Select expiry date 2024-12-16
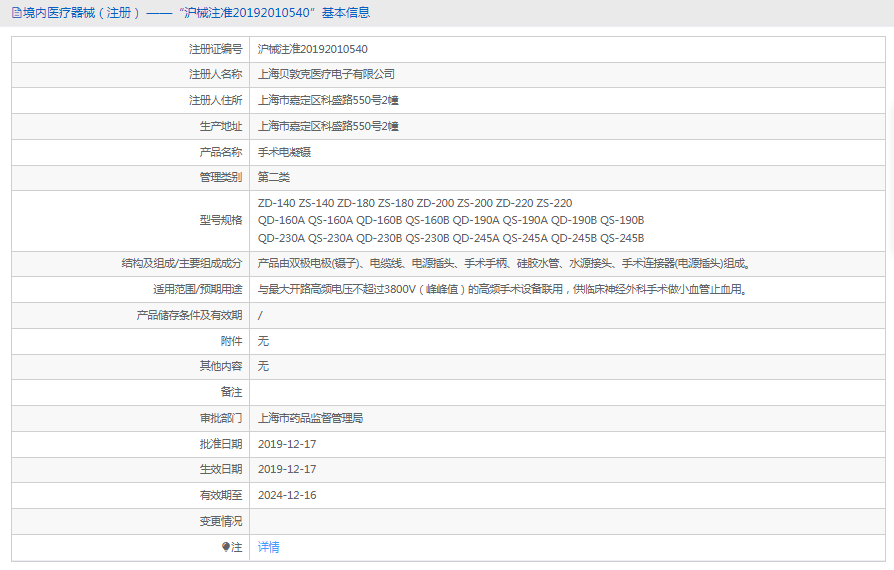The height and width of the screenshot is (570, 894). (x=287, y=495)
